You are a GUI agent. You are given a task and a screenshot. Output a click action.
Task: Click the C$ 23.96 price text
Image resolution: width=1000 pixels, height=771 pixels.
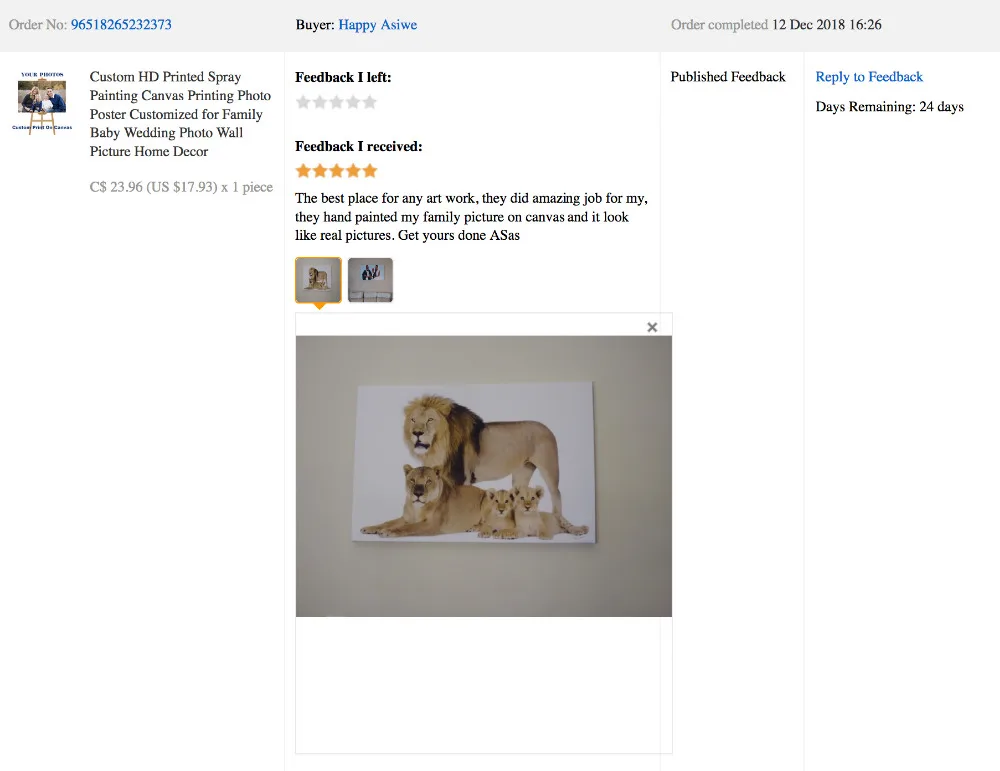pyautogui.click(x=181, y=187)
